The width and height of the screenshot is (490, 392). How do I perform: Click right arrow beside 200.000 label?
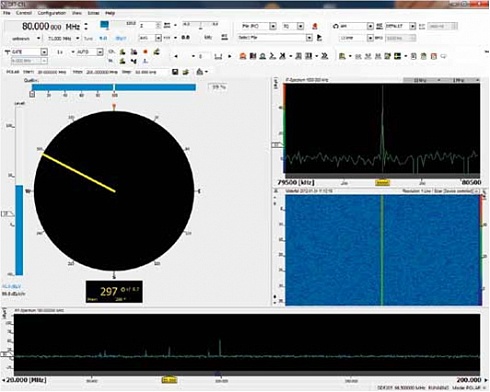click(486, 380)
